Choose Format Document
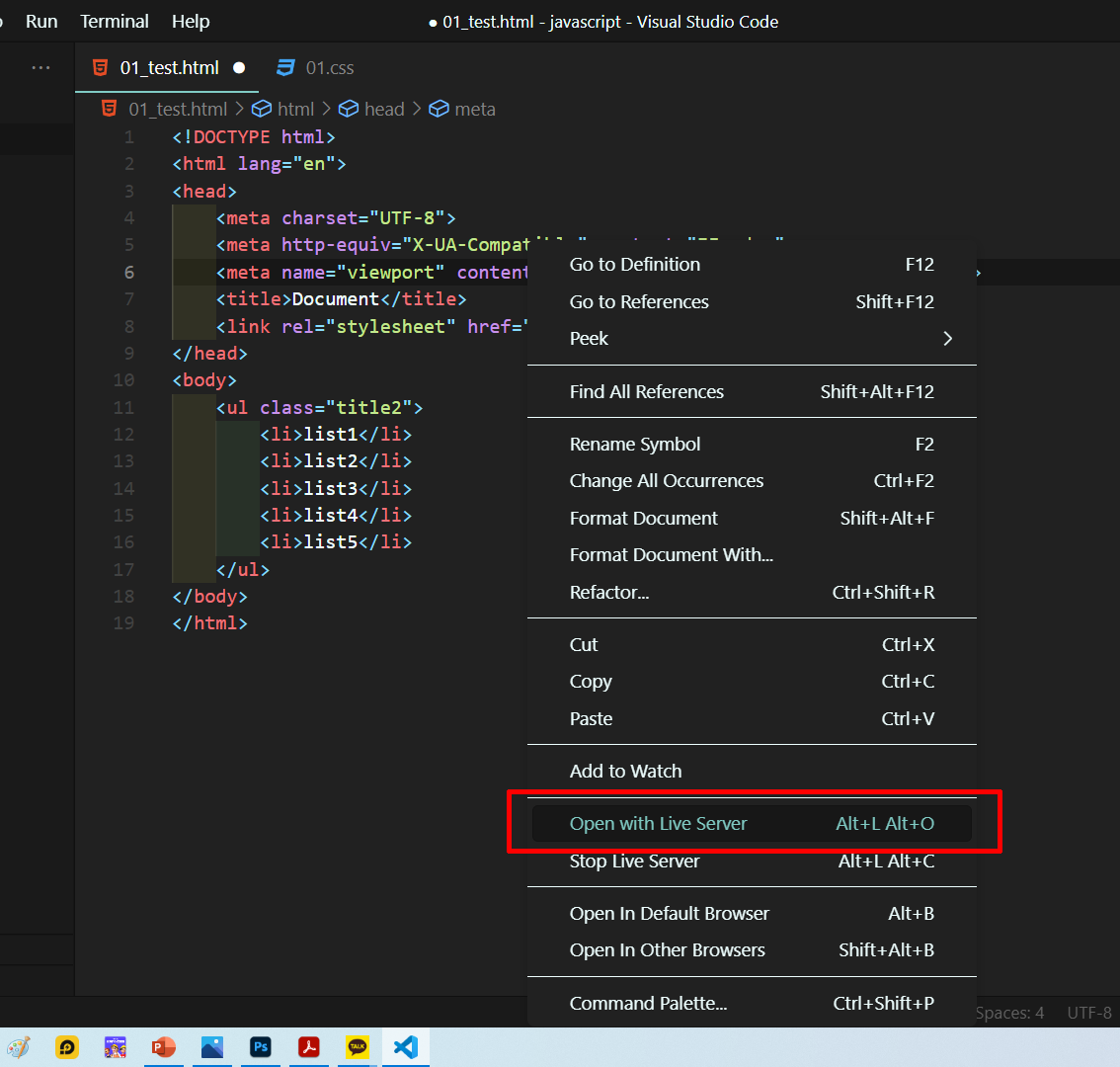Image resolution: width=1120 pixels, height=1067 pixels. tap(752, 518)
